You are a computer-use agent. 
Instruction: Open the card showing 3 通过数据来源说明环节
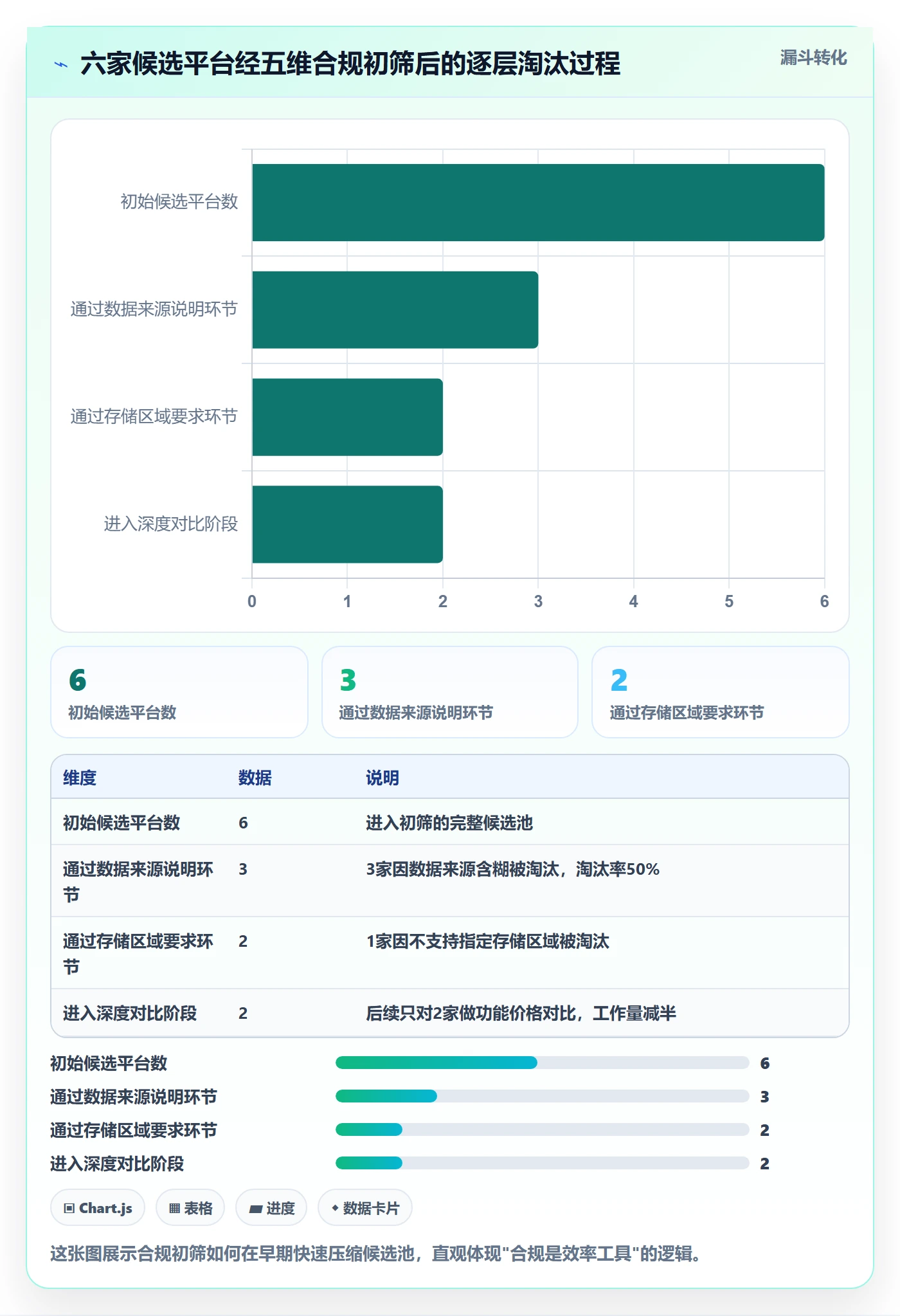[450, 692]
